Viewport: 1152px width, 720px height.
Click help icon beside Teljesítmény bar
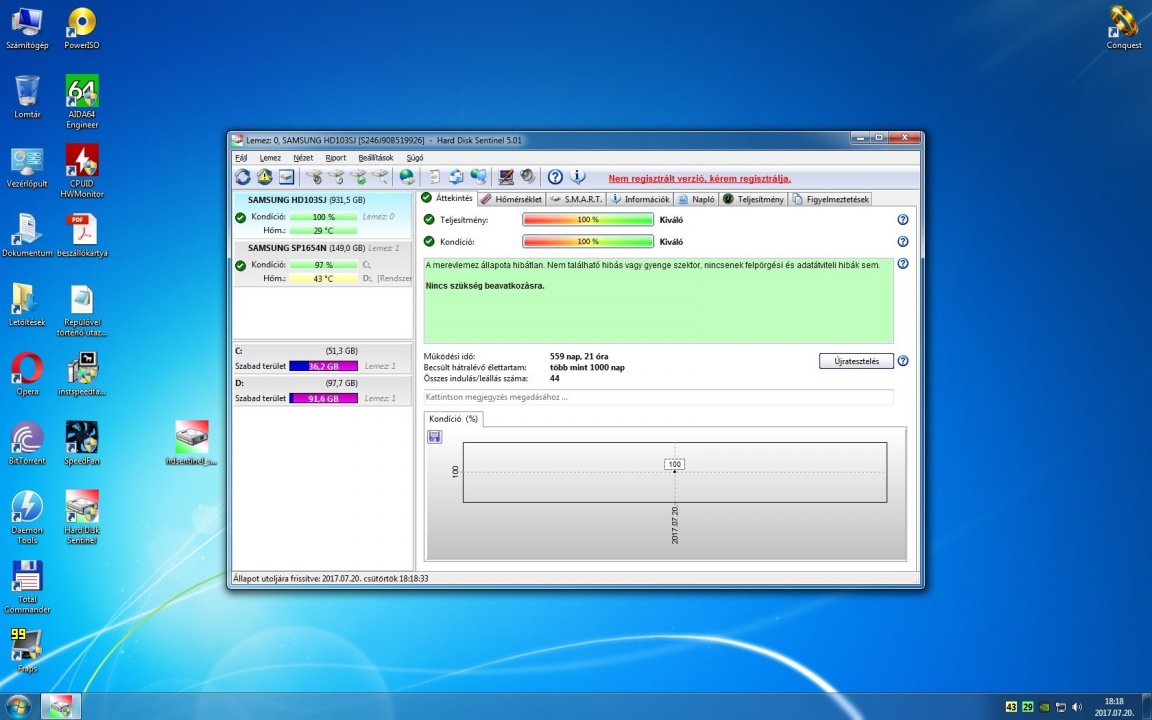pyautogui.click(x=903, y=220)
